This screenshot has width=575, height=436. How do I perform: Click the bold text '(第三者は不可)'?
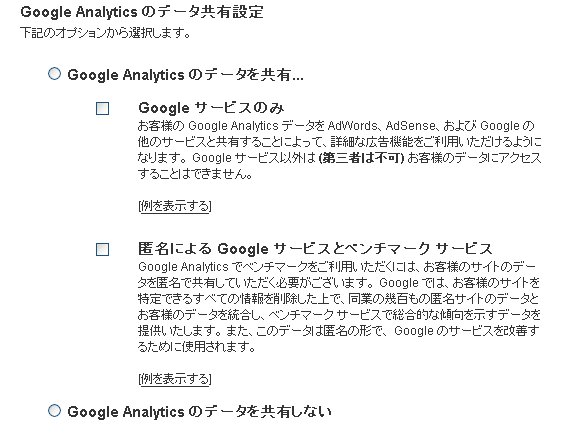coord(361,158)
